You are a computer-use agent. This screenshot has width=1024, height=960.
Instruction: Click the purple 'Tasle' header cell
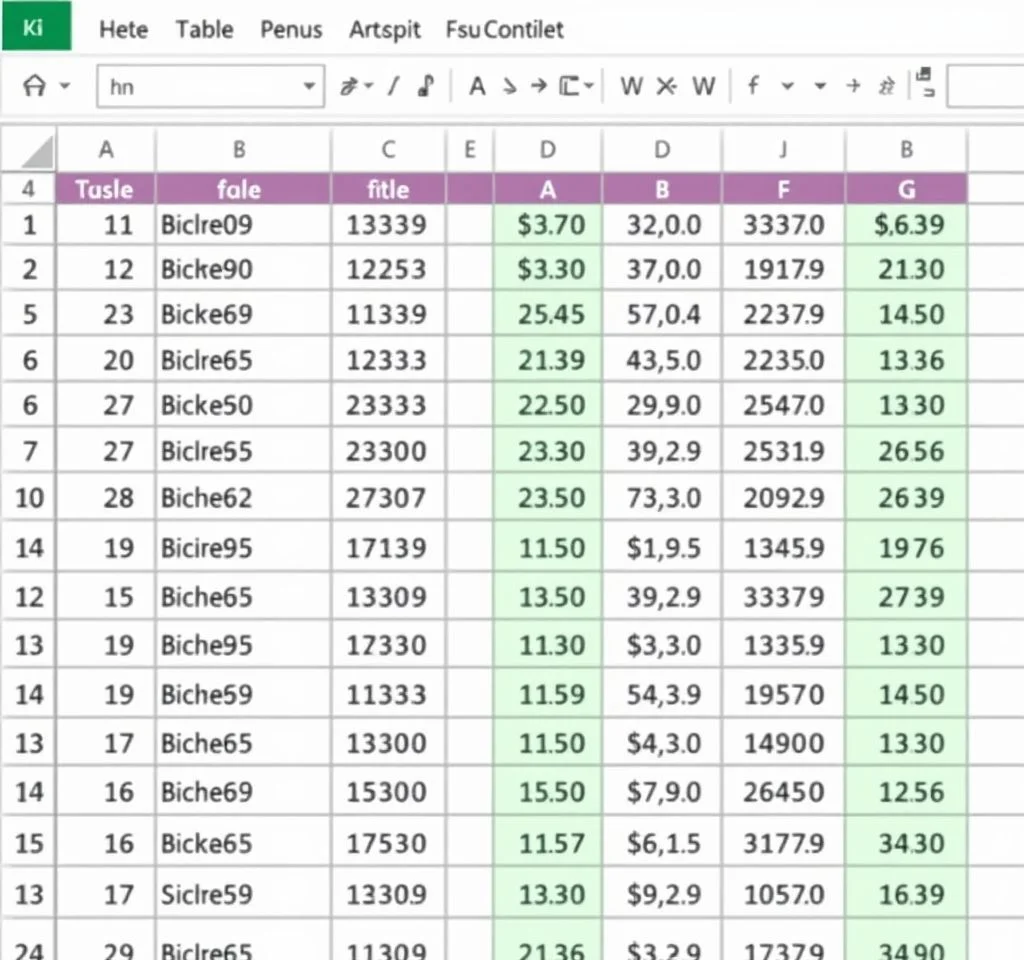pyautogui.click(x=105, y=189)
